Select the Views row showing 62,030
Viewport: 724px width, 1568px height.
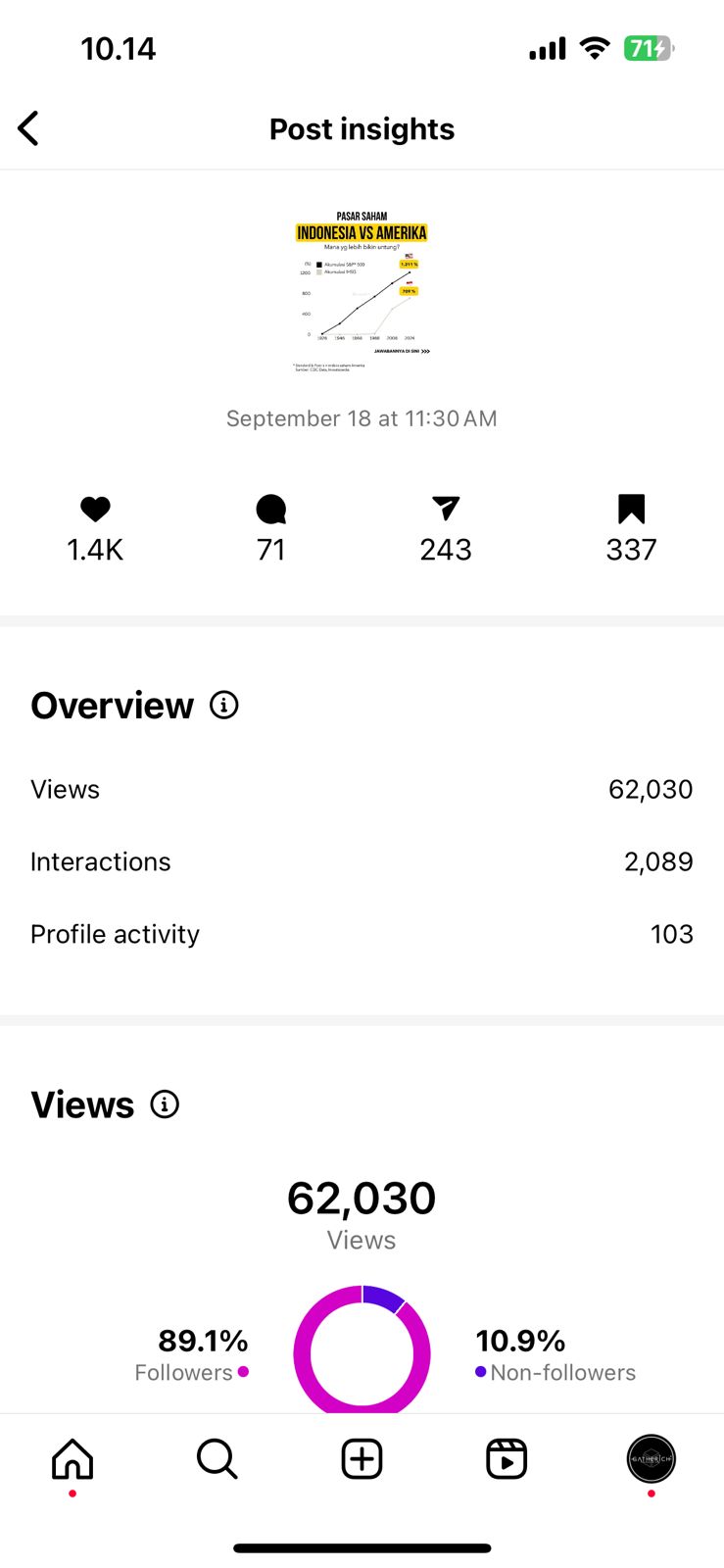coord(362,789)
